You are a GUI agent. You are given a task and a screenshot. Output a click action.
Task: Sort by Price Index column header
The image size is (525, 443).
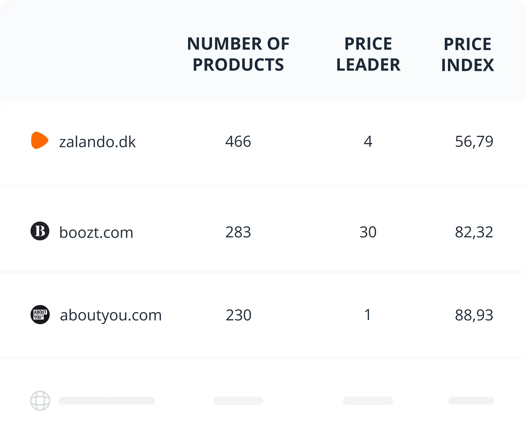(x=467, y=54)
